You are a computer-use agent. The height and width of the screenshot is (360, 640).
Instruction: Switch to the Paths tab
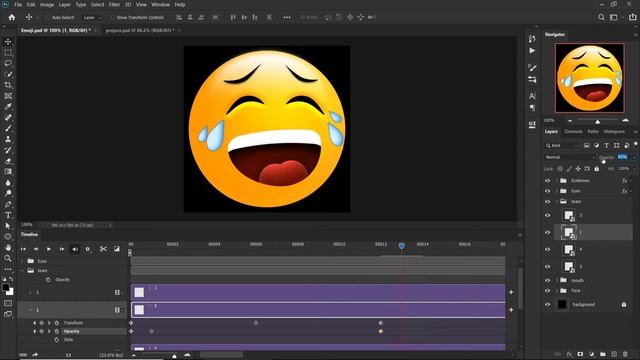[x=593, y=132]
